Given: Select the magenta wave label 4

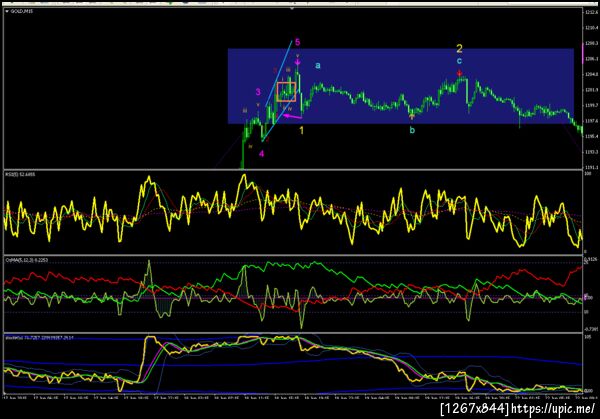Looking at the screenshot, I should pyautogui.click(x=262, y=154).
